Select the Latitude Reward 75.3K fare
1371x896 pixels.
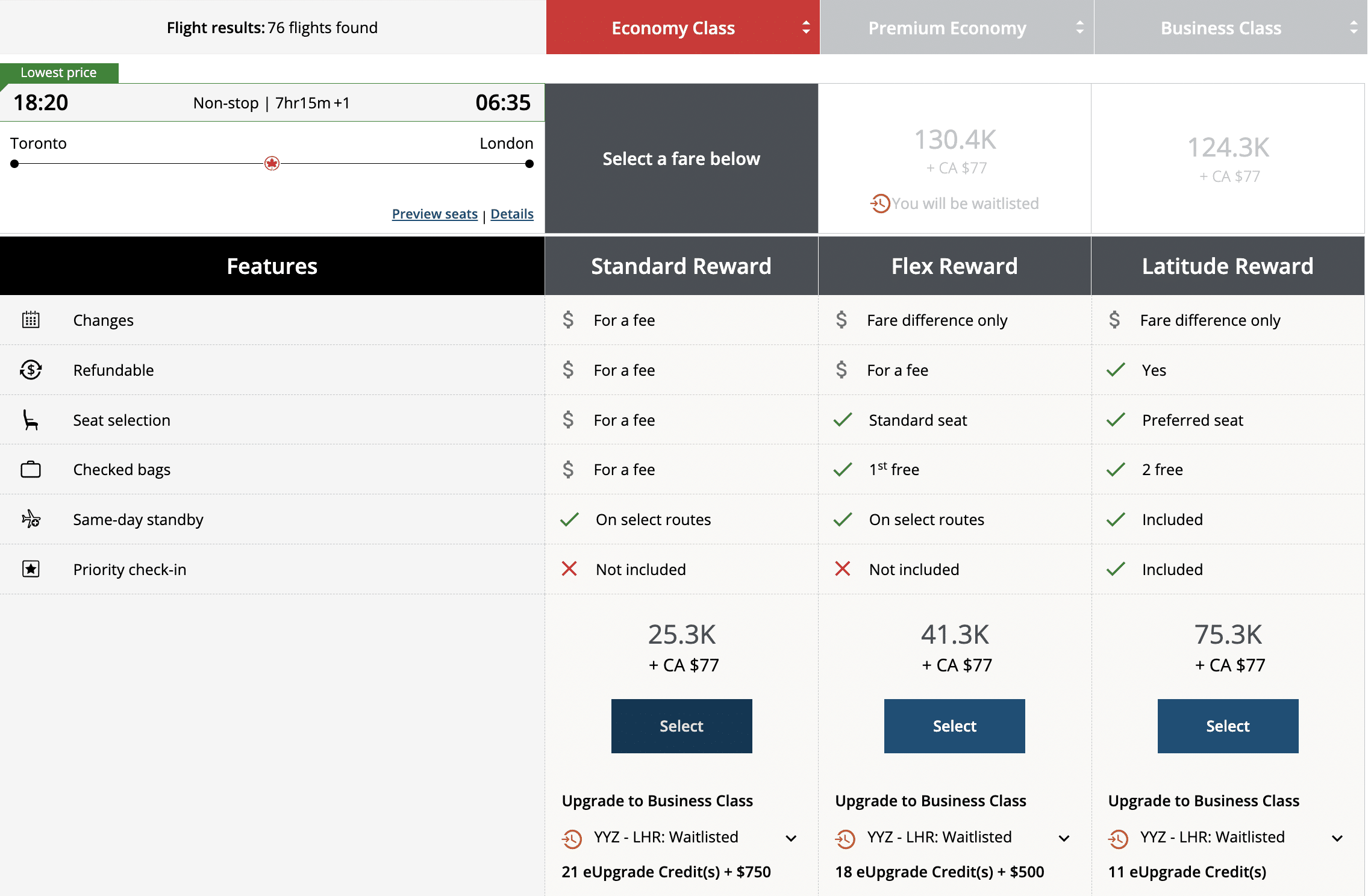click(1228, 726)
